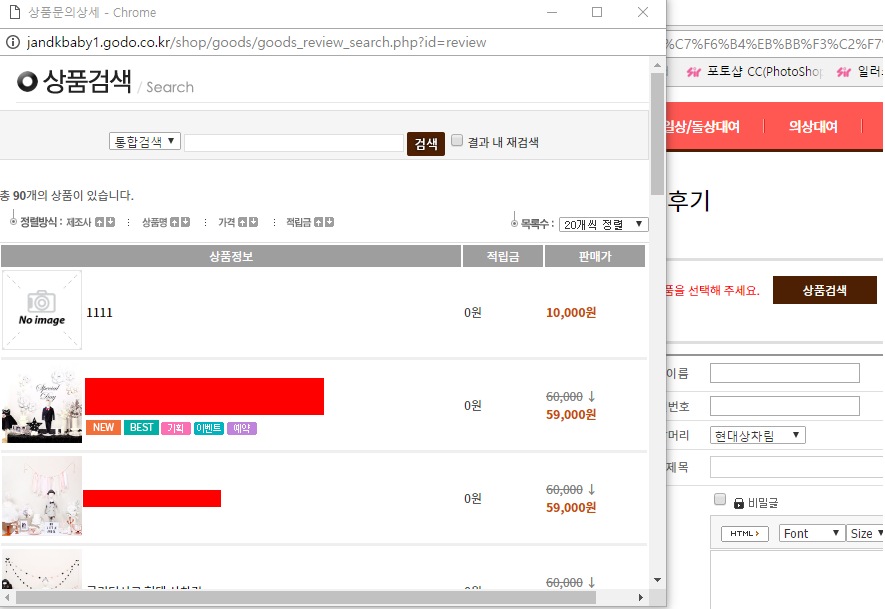Image resolution: width=885 pixels, height=609 pixels.
Task: Click the 이벤트 badge icon
Action: pyautogui.click(x=208, y=428)
